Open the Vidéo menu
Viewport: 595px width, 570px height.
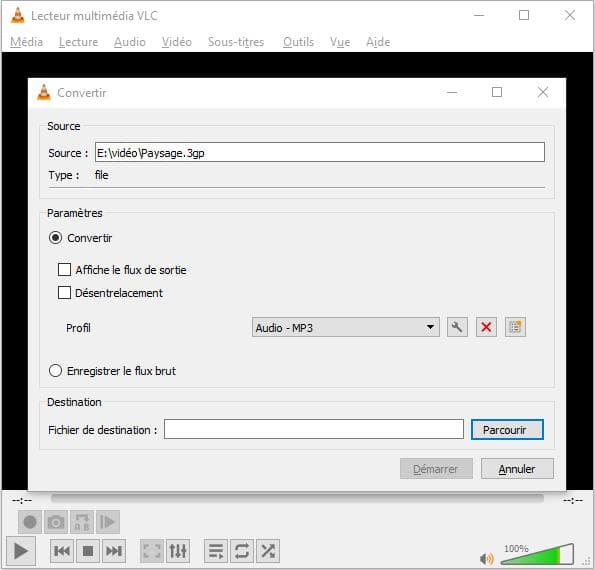click(176, 42)
